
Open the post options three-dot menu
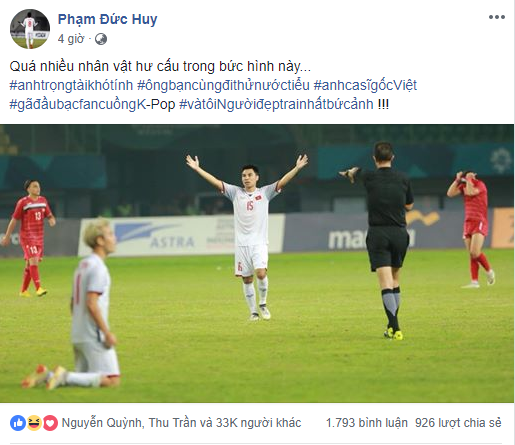click(x=496, y=17)
